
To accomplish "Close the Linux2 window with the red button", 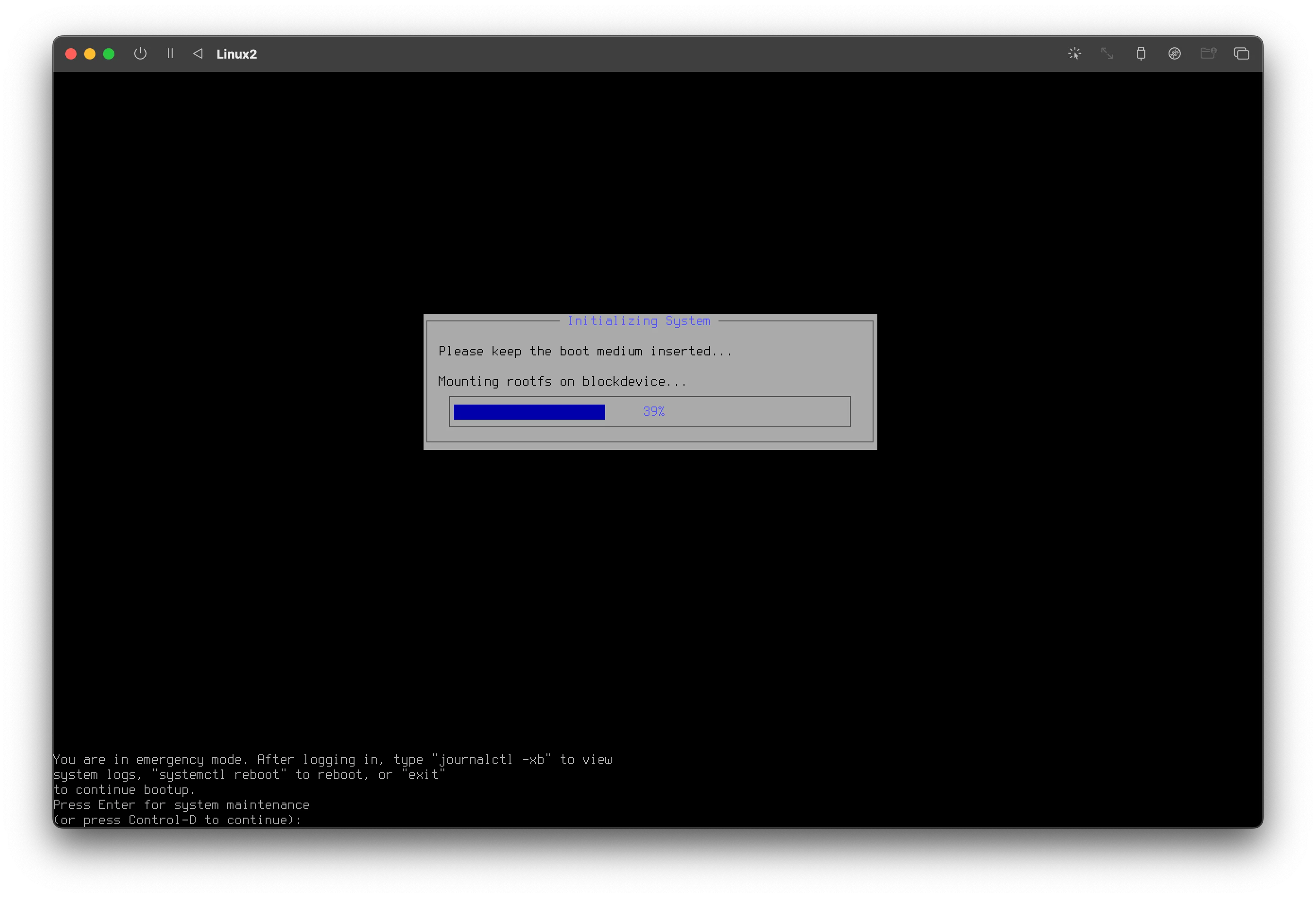I will coord(71,54).
